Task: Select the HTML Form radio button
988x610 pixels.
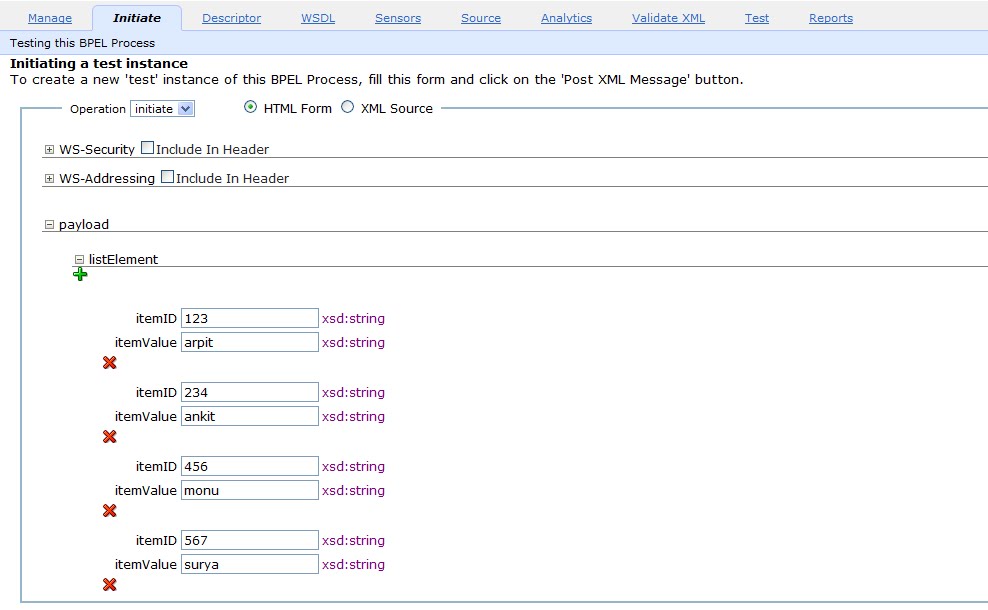Action: [250, 107]
